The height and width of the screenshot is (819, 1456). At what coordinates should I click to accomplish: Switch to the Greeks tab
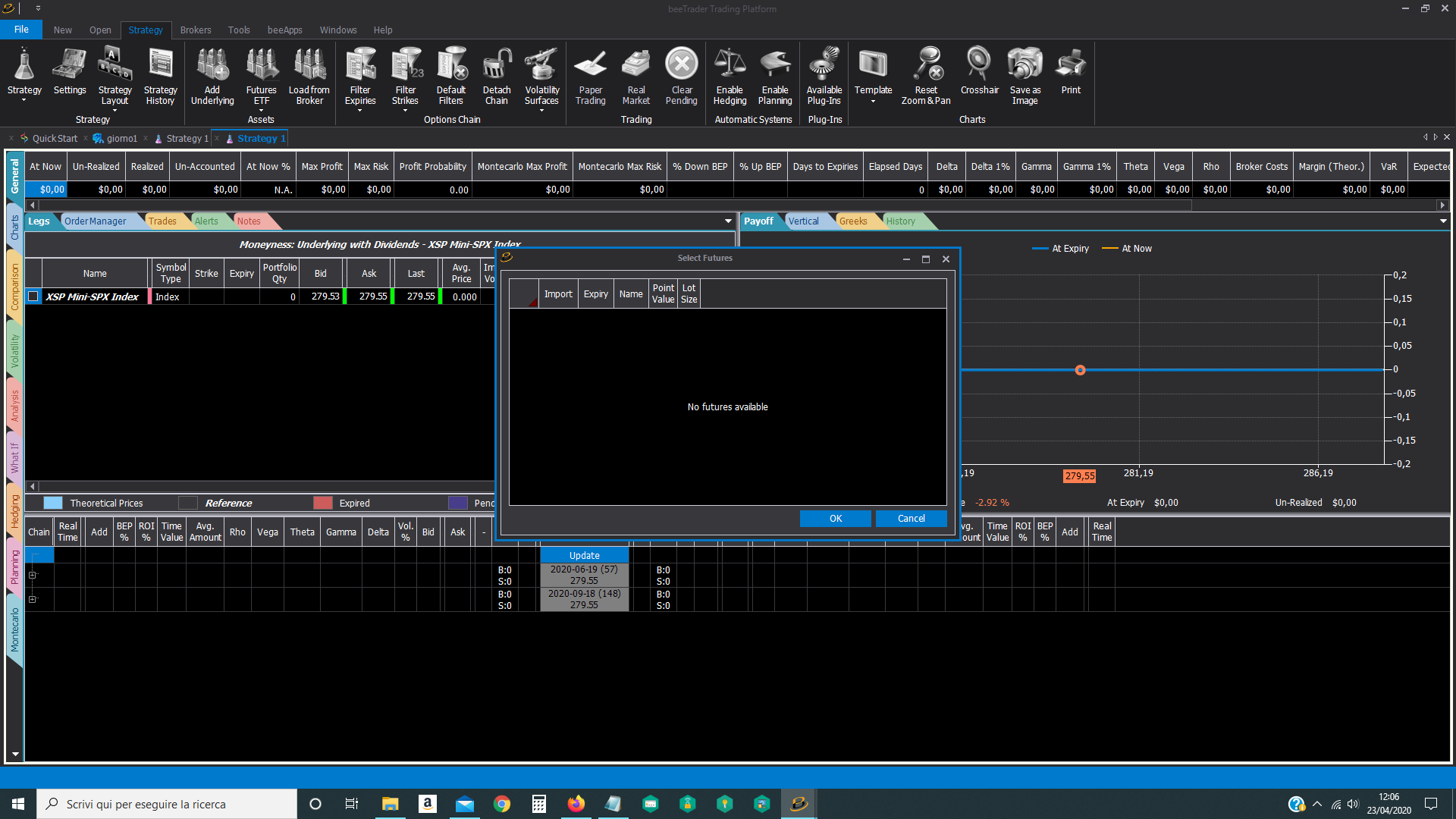coord(852,221)
